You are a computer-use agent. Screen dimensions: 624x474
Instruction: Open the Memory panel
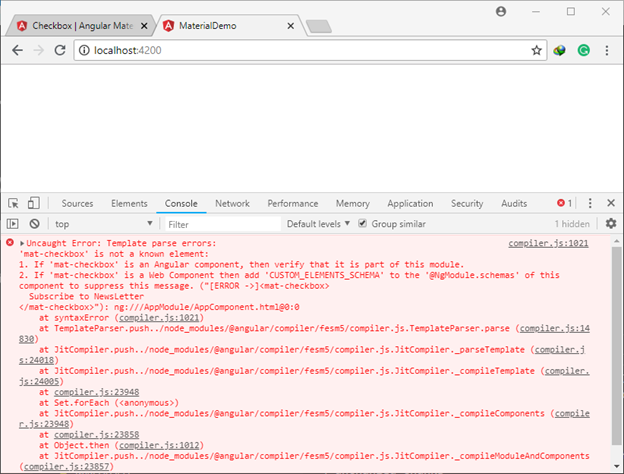point(353,203)
